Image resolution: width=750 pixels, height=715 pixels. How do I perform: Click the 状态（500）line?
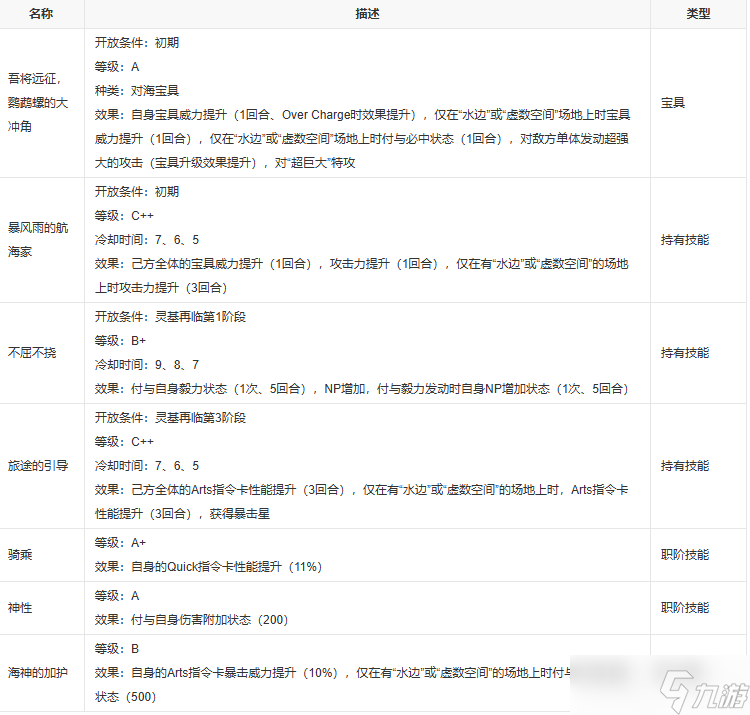click(x=125, y=697)
